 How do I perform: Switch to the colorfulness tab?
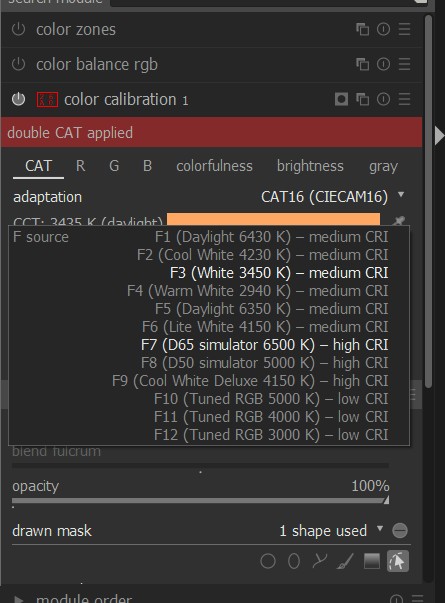[214, 166]
